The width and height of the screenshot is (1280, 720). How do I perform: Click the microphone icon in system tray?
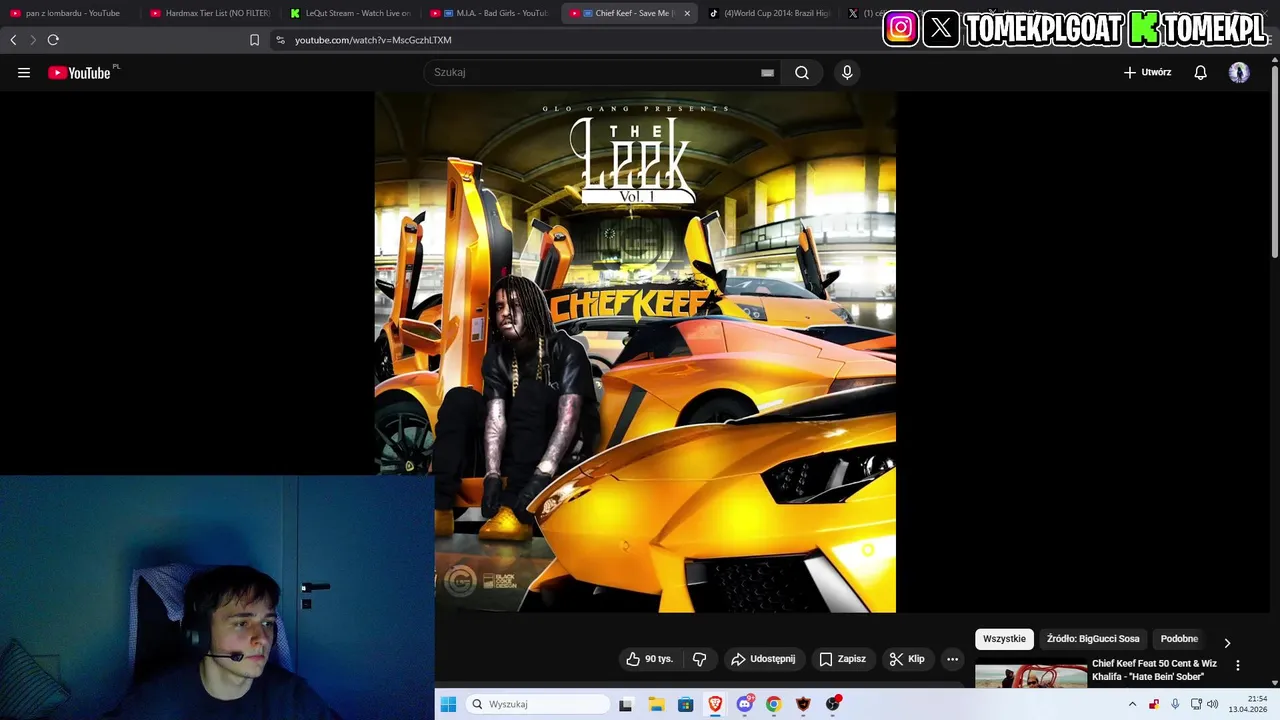[x=1175, y=704]
